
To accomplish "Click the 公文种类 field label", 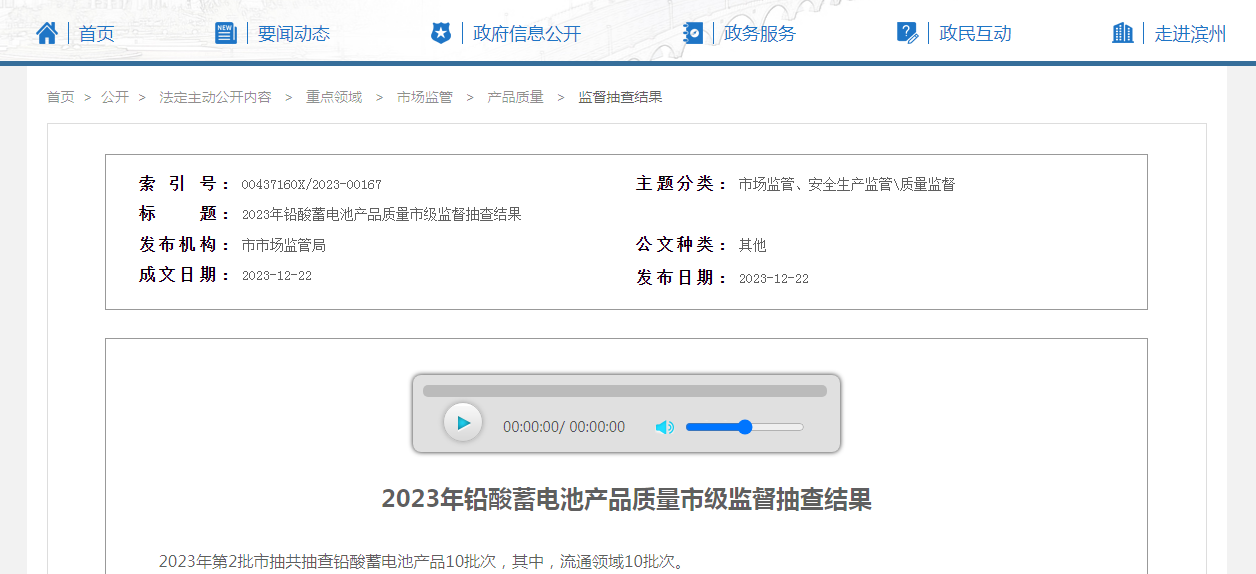I will coord(681,245).
